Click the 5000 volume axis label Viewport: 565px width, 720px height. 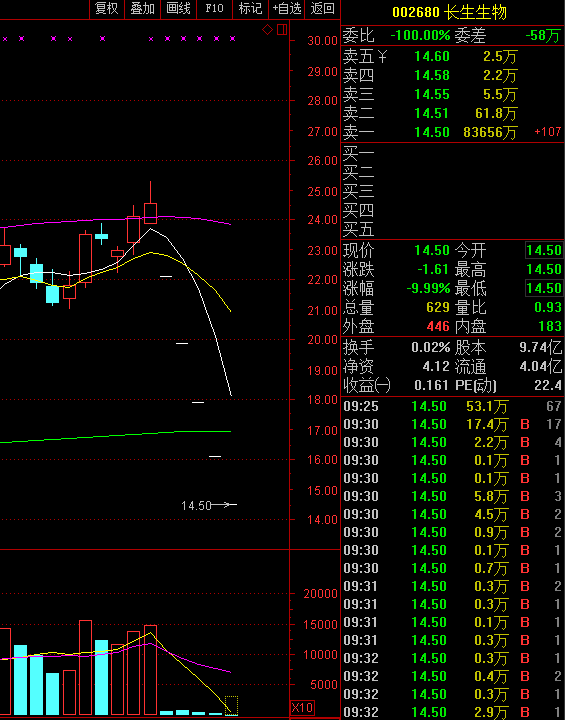tap(324, 685)
